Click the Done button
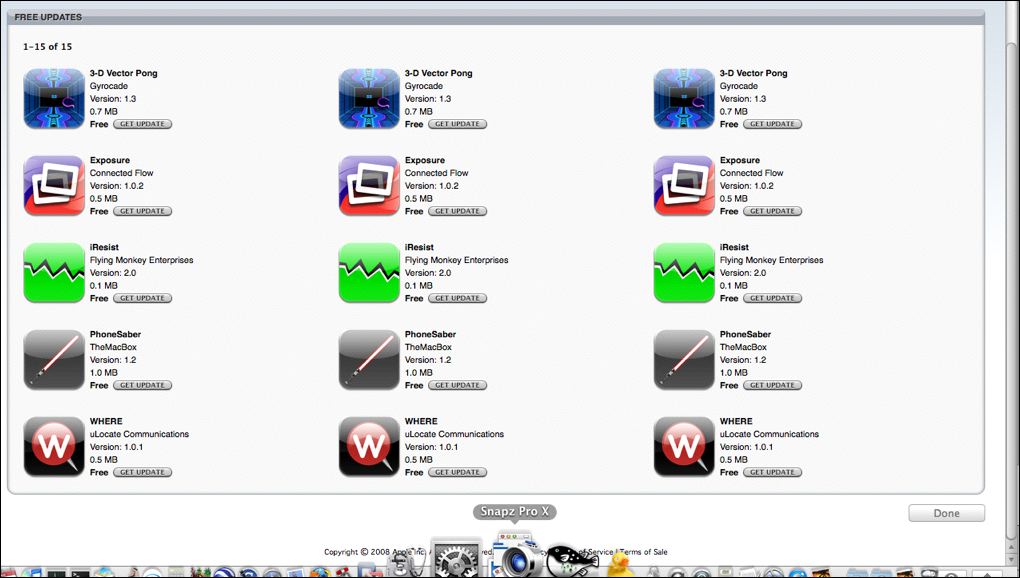This screenshot has width=1020, height=578. 946,513
